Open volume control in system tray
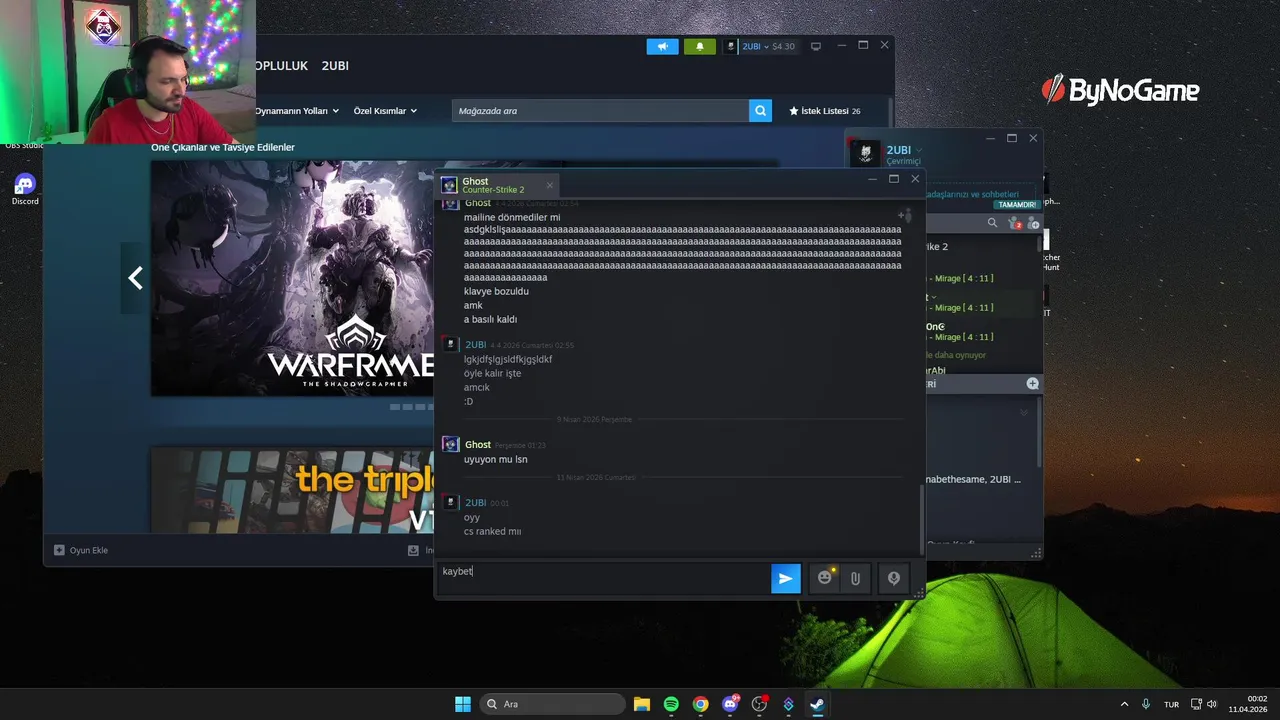 click(1212, 704)
